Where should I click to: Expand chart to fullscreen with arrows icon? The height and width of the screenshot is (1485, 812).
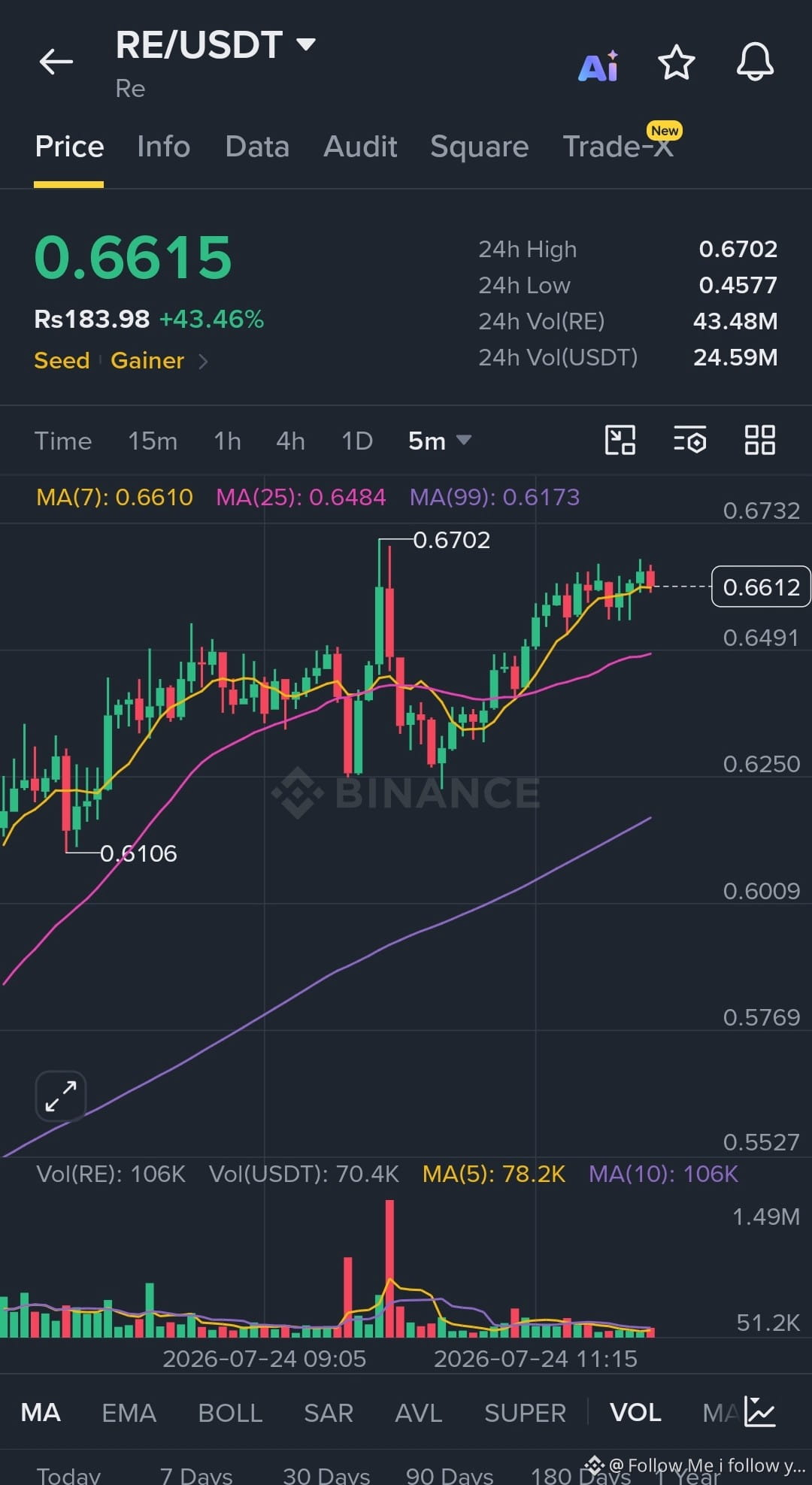coord(61,1096)
